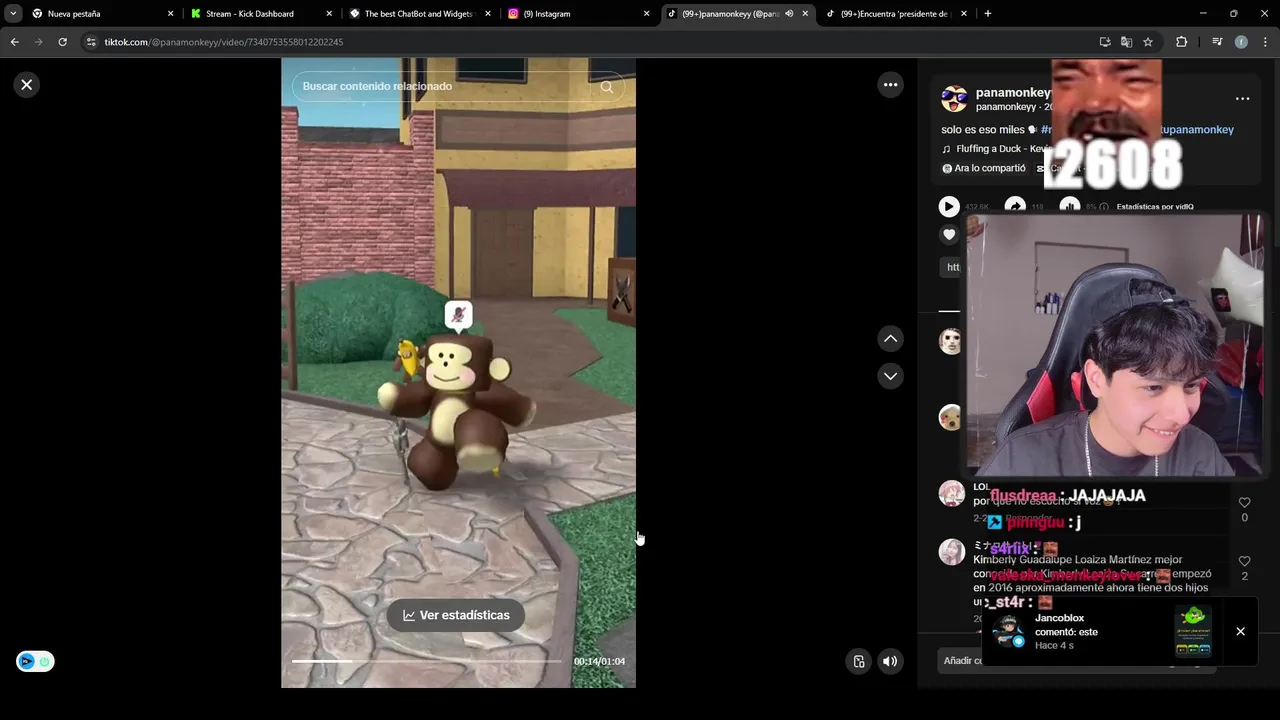Open the Chrome profile avatar
This screenshot has height=720, width=1280.
click(x=1241, y=42)
